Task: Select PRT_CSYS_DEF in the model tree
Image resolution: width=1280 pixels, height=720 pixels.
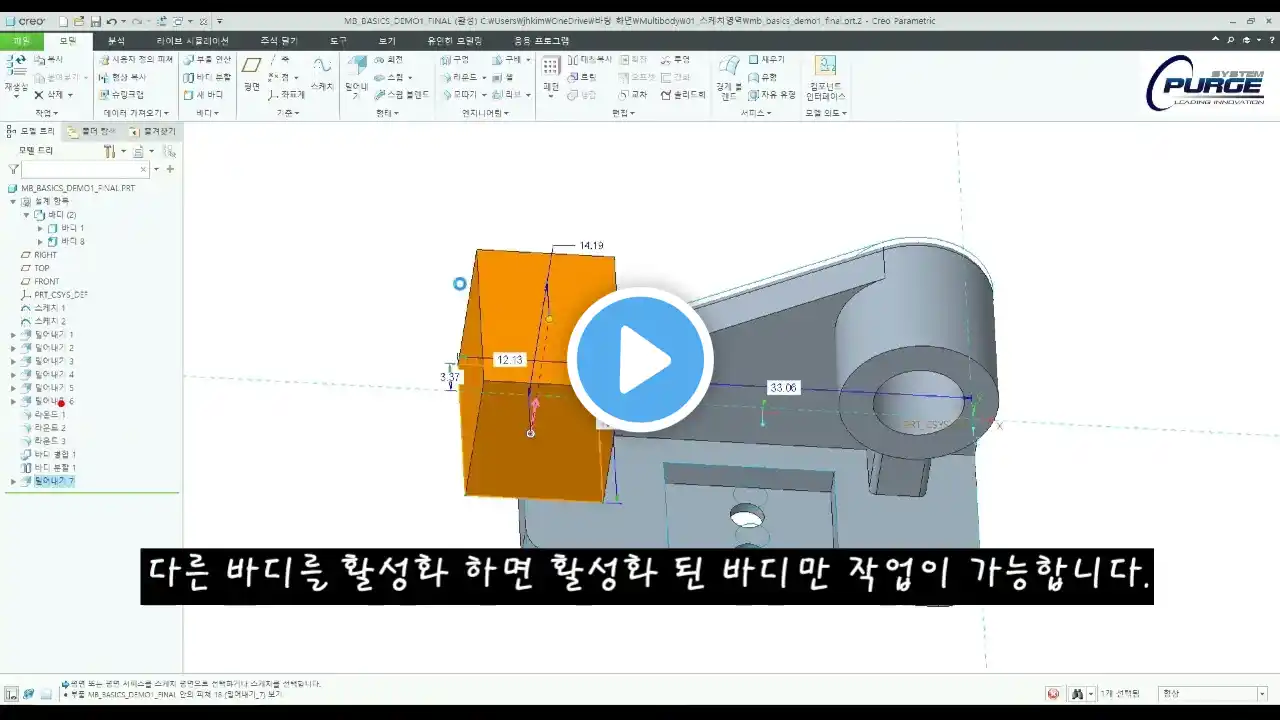Action: (x=54, y=295)
